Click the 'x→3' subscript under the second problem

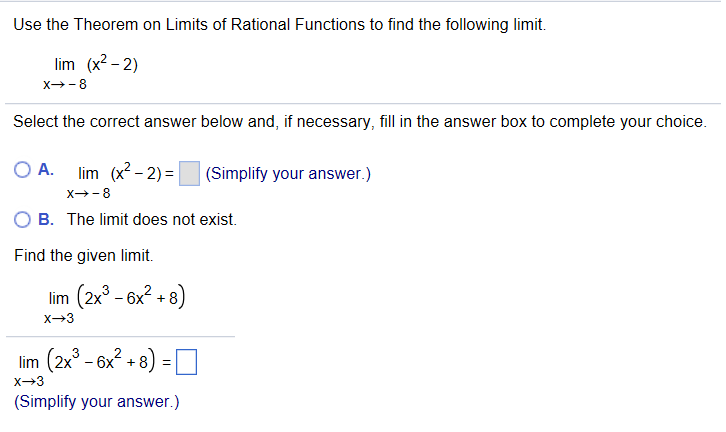point(59,319)
